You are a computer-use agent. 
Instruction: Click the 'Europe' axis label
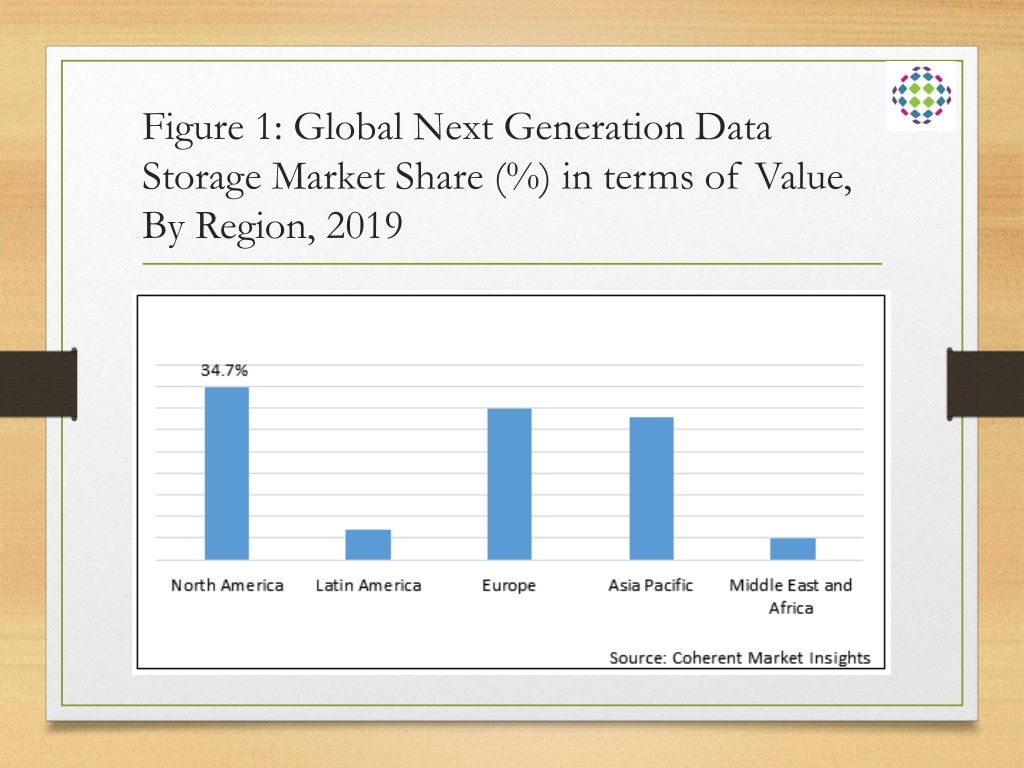(x=509, y=586)
